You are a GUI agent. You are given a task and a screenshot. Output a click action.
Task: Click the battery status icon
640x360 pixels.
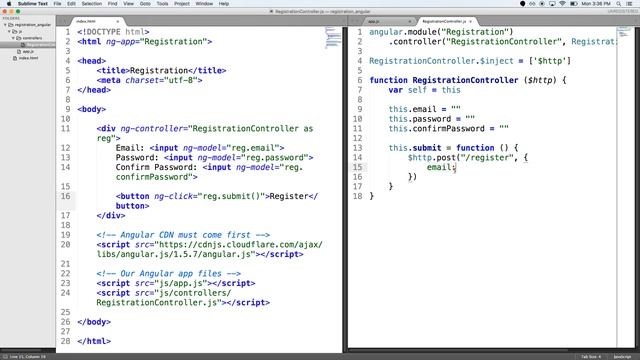click(573, 4)
